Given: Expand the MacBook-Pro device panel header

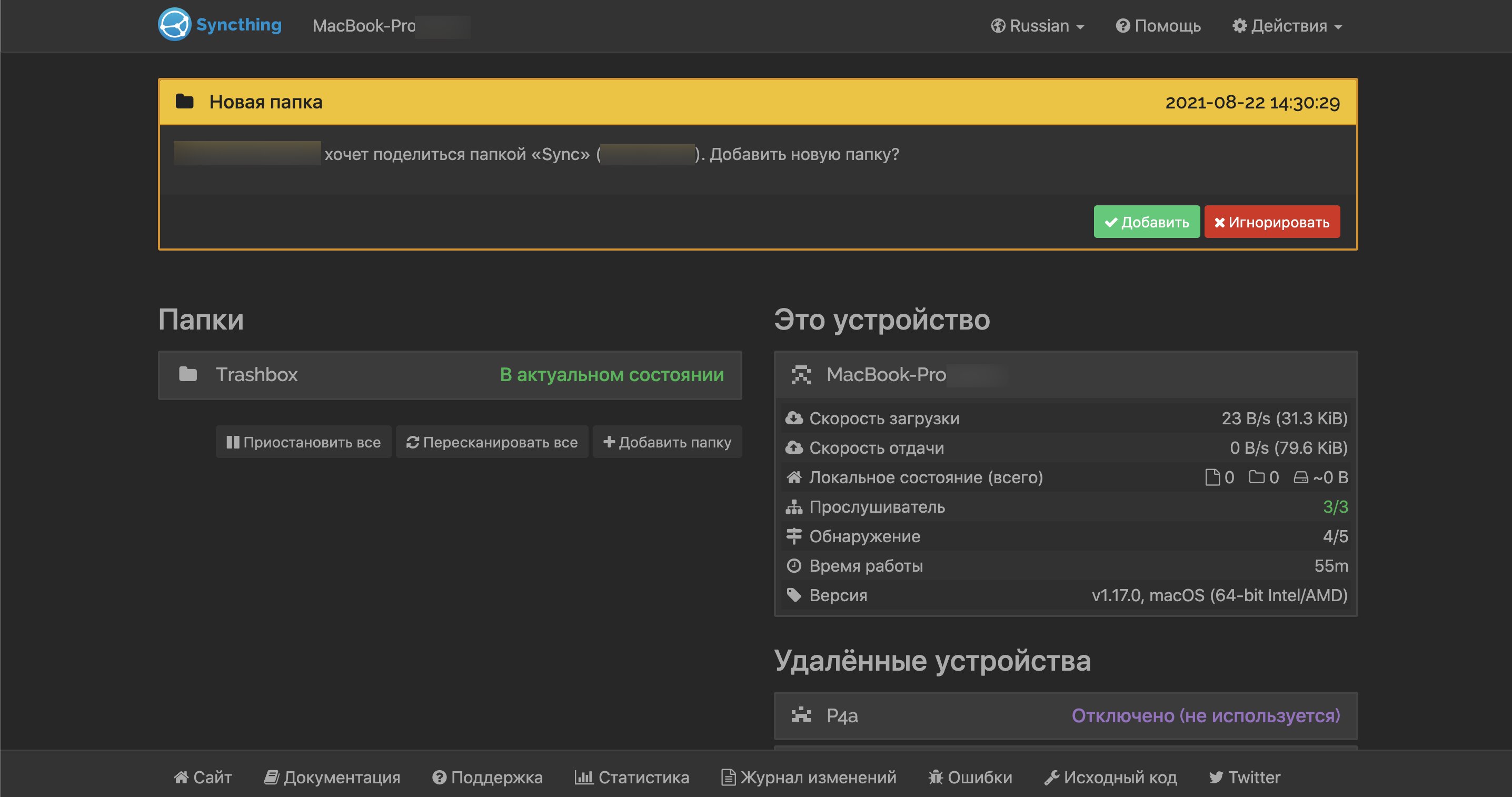Looking at the screenshot, I should pos(1066,374).
